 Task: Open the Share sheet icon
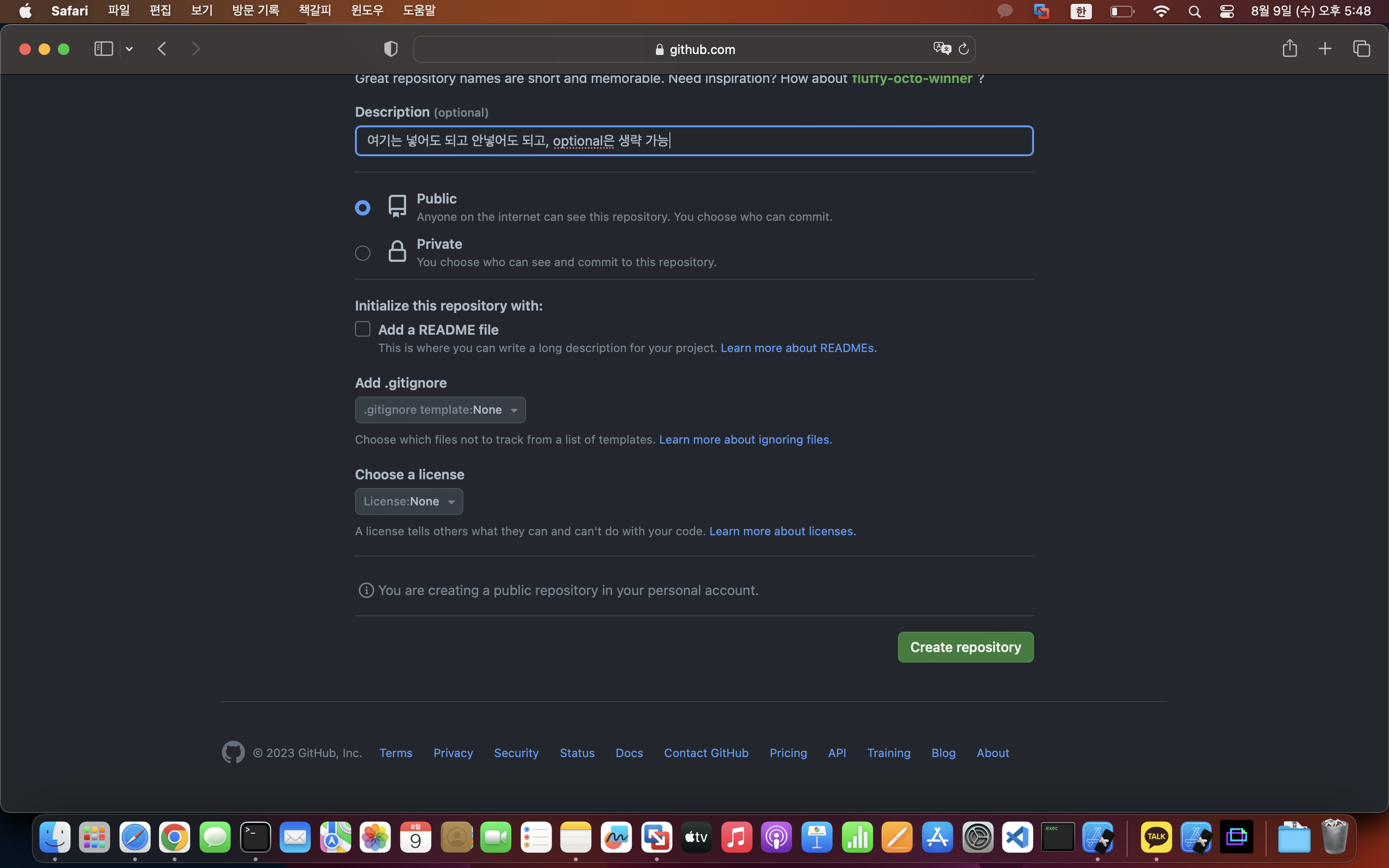point(1289,49)
